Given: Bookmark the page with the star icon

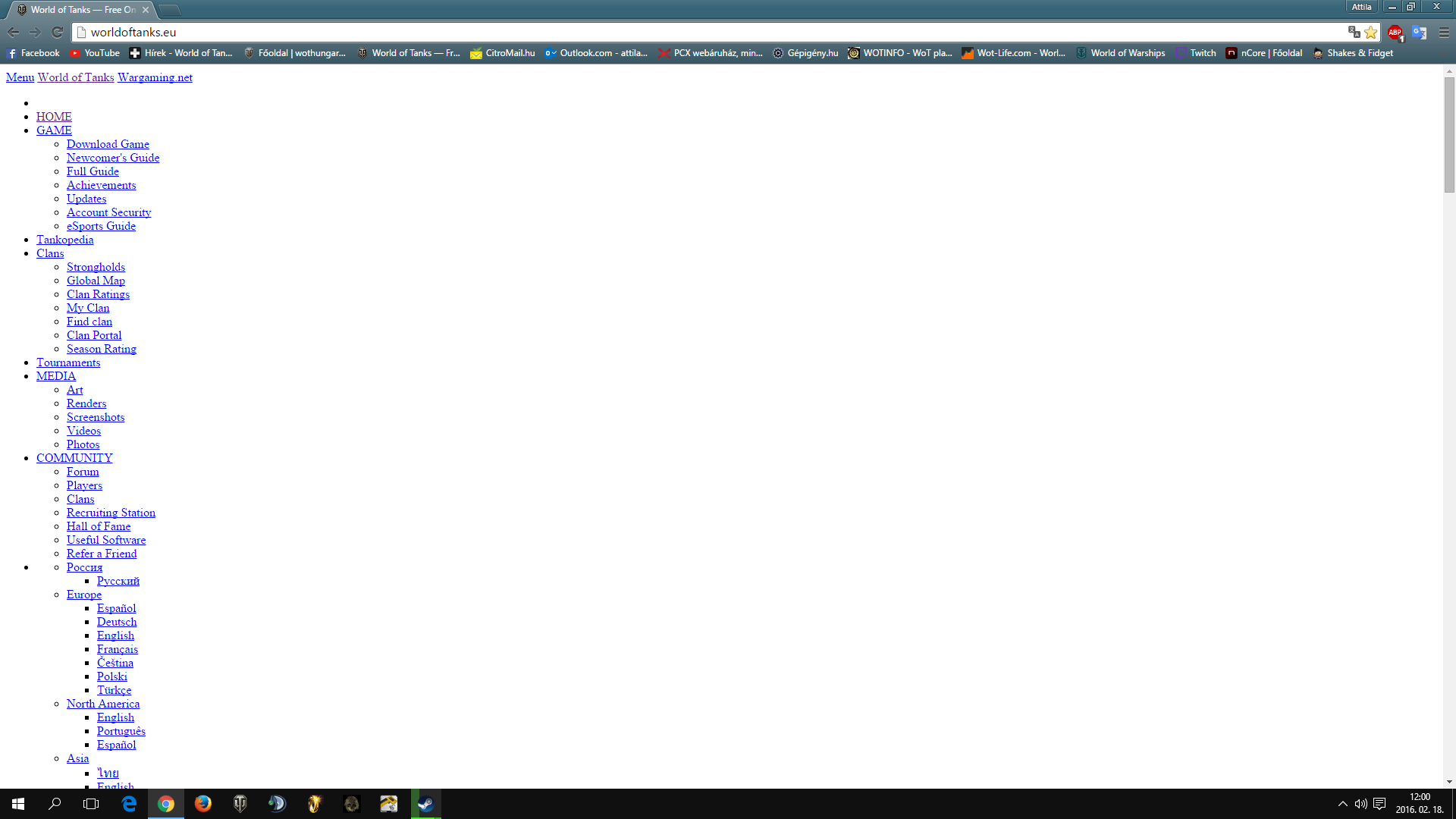Looking at the screenshot, I should click(1370, 32).
